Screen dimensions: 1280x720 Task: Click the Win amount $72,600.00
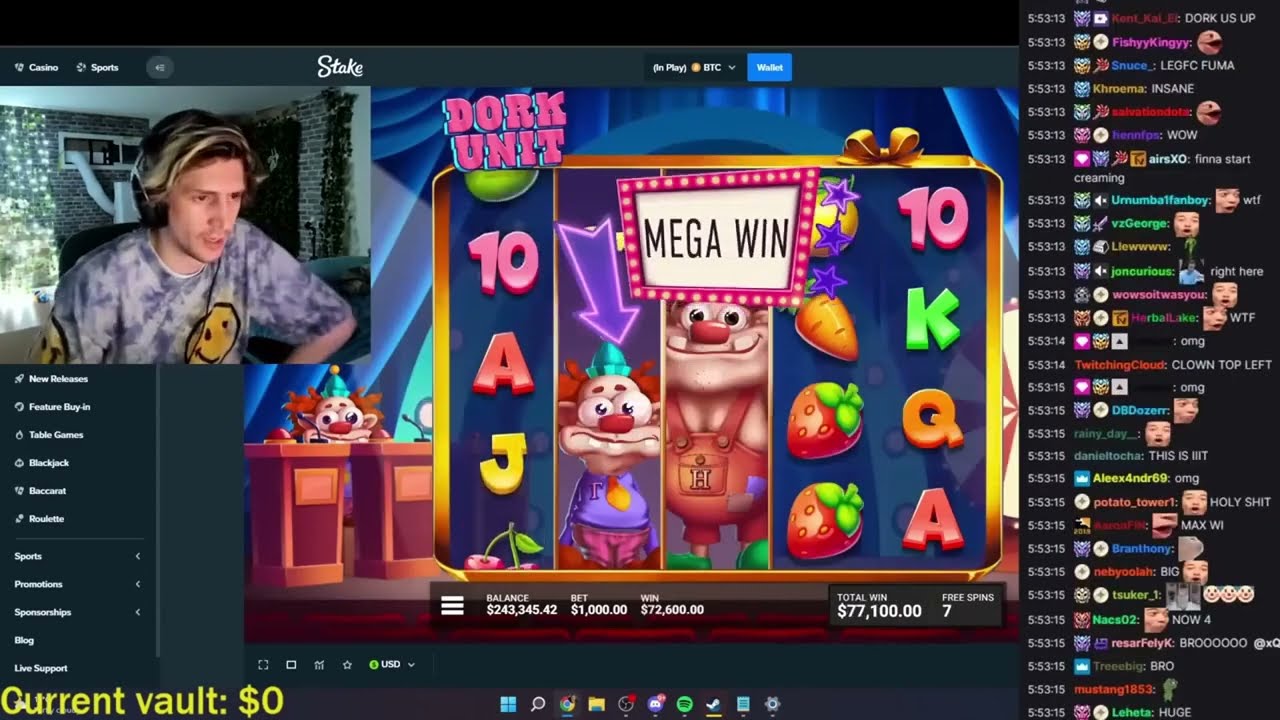[672, 610]
